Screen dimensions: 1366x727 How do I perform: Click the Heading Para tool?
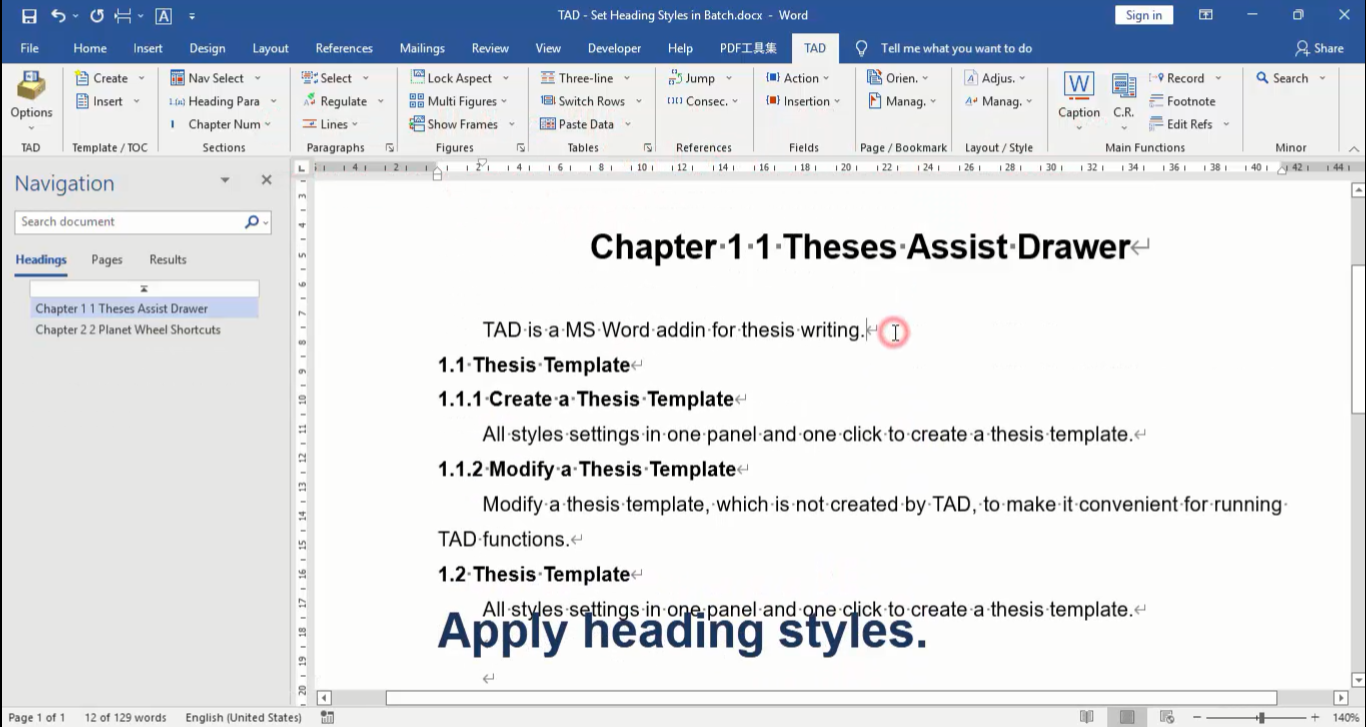[x=224, y=101]
